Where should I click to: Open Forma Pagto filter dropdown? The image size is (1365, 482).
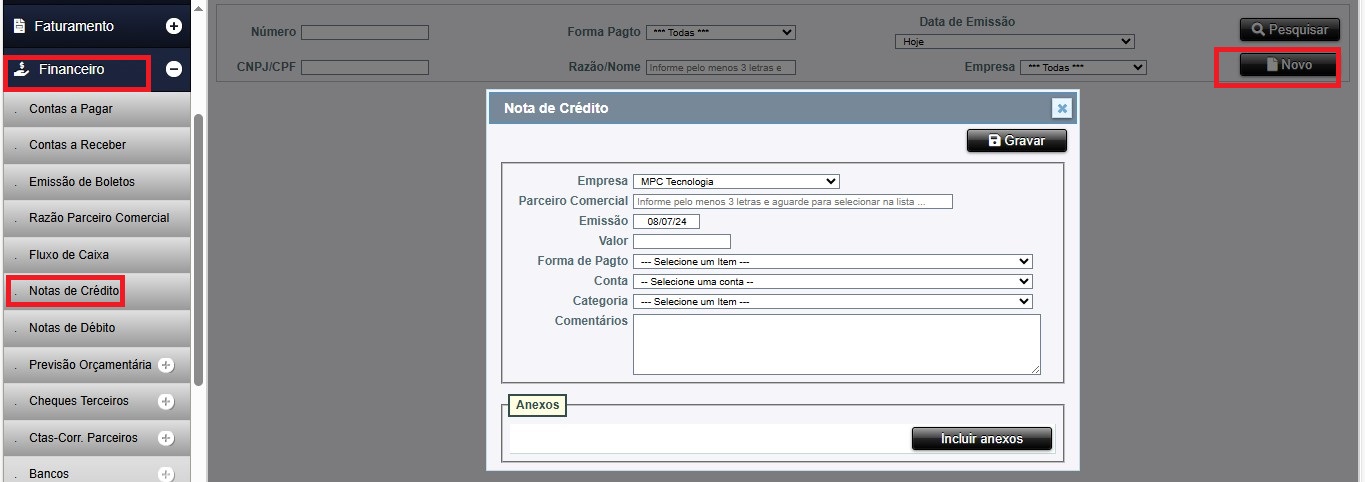pos(721,32)
